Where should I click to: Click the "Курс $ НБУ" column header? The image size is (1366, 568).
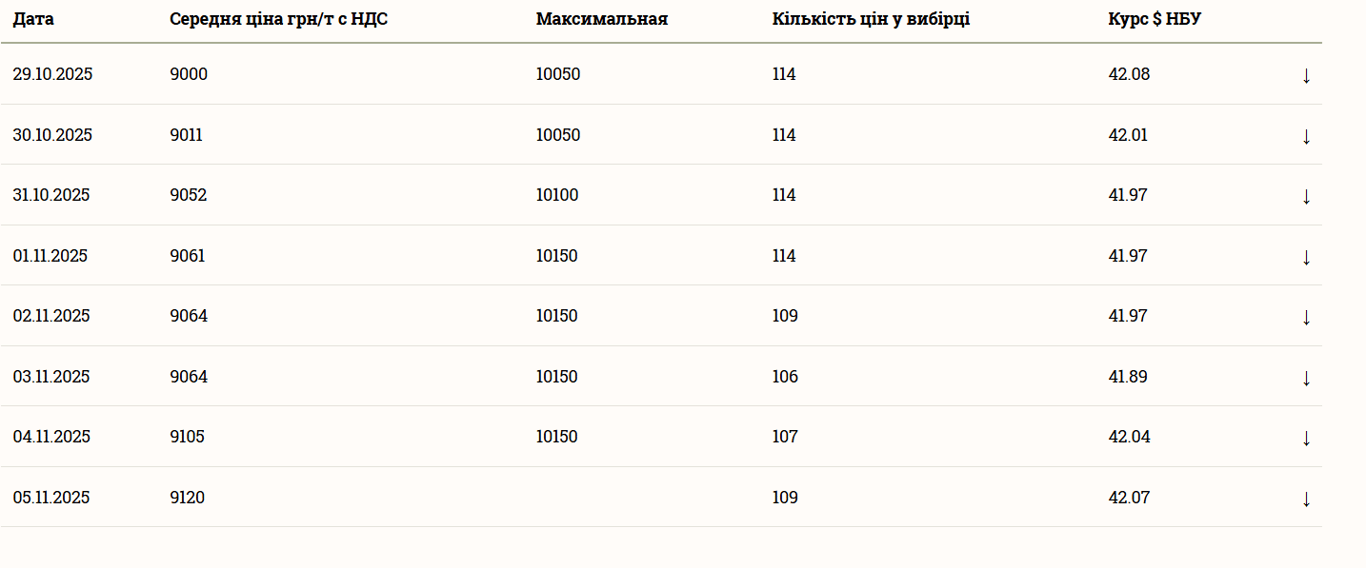pos(1154,19)
